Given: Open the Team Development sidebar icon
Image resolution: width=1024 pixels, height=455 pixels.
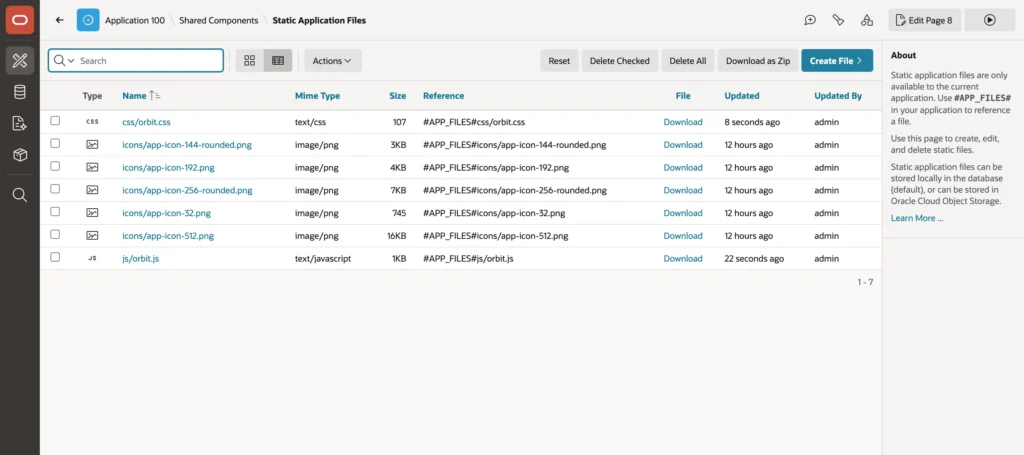Looking at the screenshot, I should coord(20,123).
